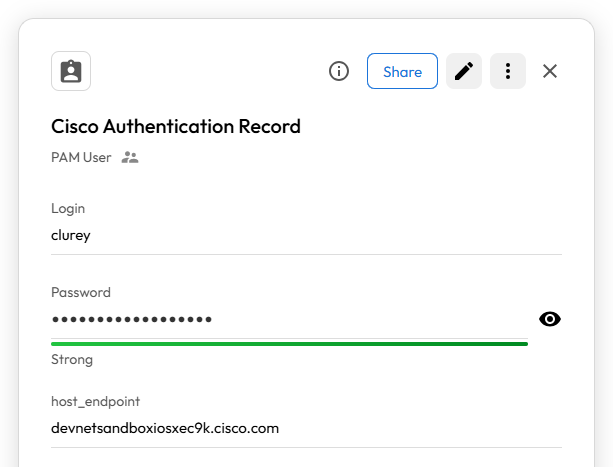Show the password with eye icon
Image resolution: width=613 pixels, height=467 pixels.
tap(550, 319)
